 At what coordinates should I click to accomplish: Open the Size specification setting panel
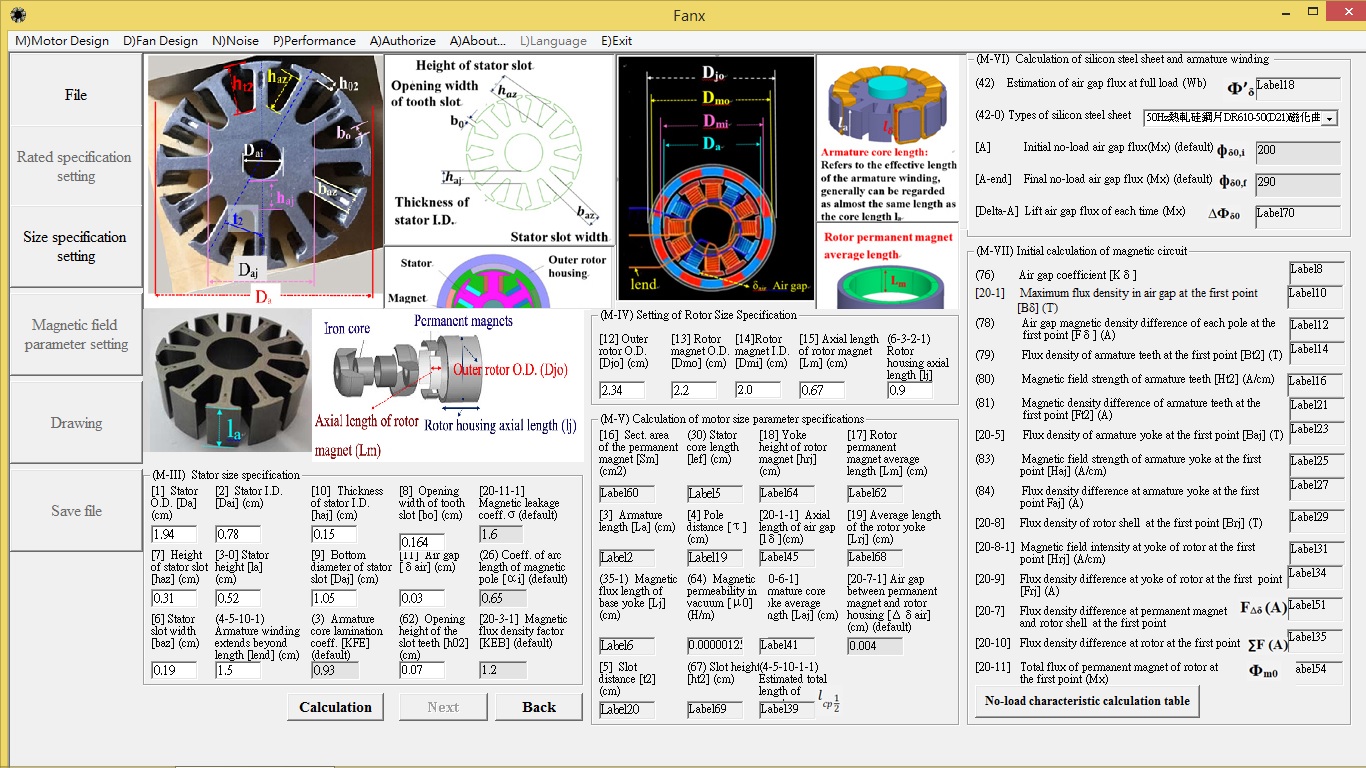coord(74,247)
